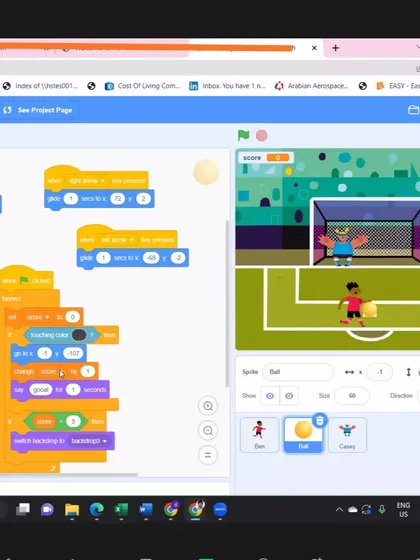Click the Casey goalkeeper on stage
The height and width of the screenshot is (560, 420).
pyautogui.click(x=342, y=246)
